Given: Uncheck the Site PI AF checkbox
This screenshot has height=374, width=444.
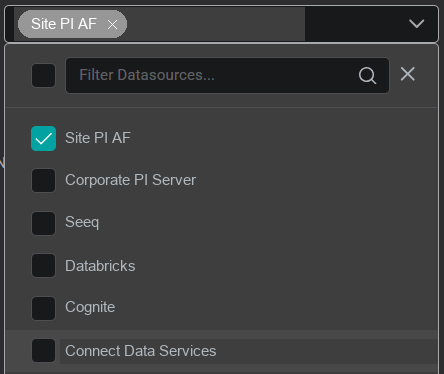Looking at the screenshot, I should point(43,138).
